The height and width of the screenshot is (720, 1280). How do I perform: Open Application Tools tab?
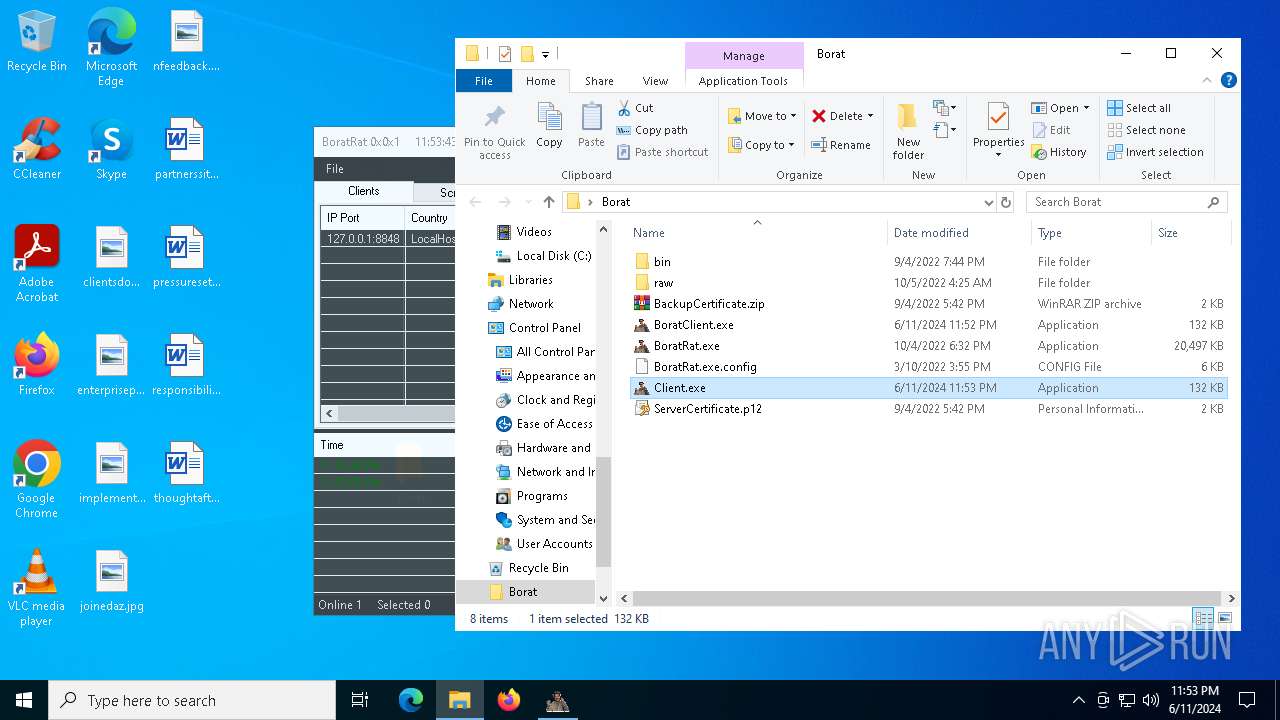point(743,81)
